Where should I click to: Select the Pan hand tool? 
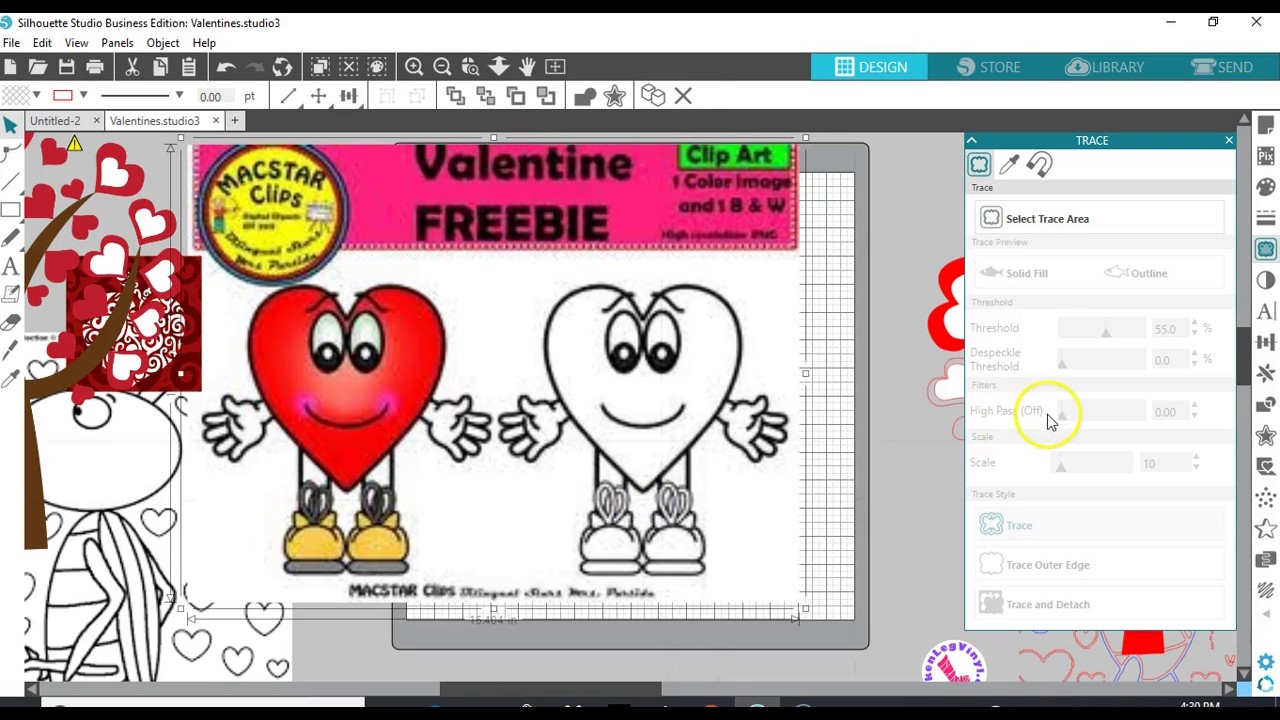coord(527,67)
